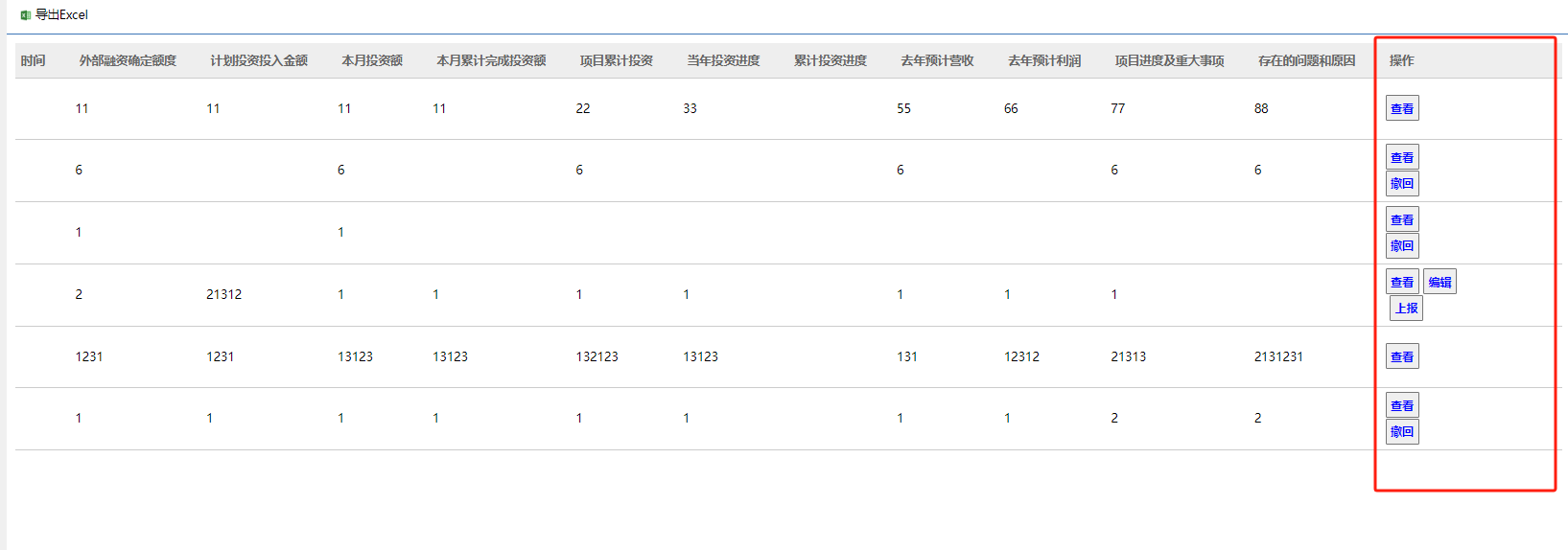Image resolution: width=1568 pixels, height=550 pixels.
Task: Click the green Excel icon at top
Action: (x=26, y=15)
